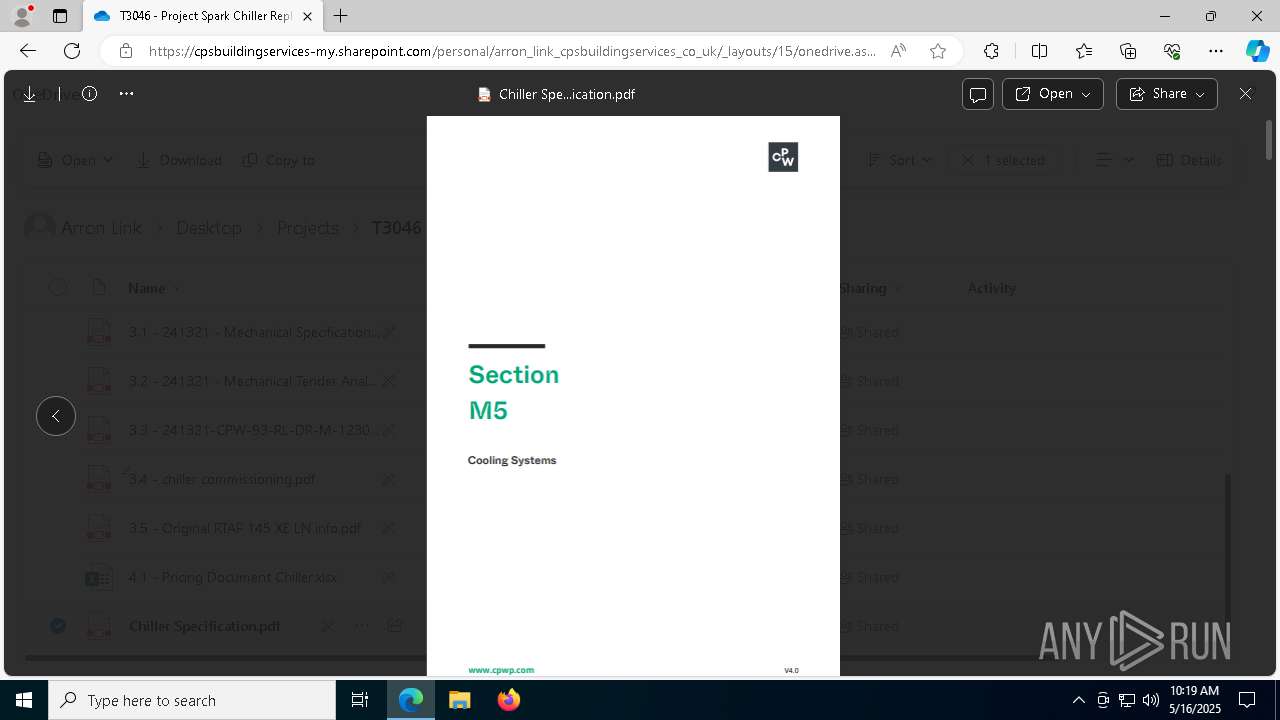
Task: Open browser essentials icon
Action: click(1172, 51)
